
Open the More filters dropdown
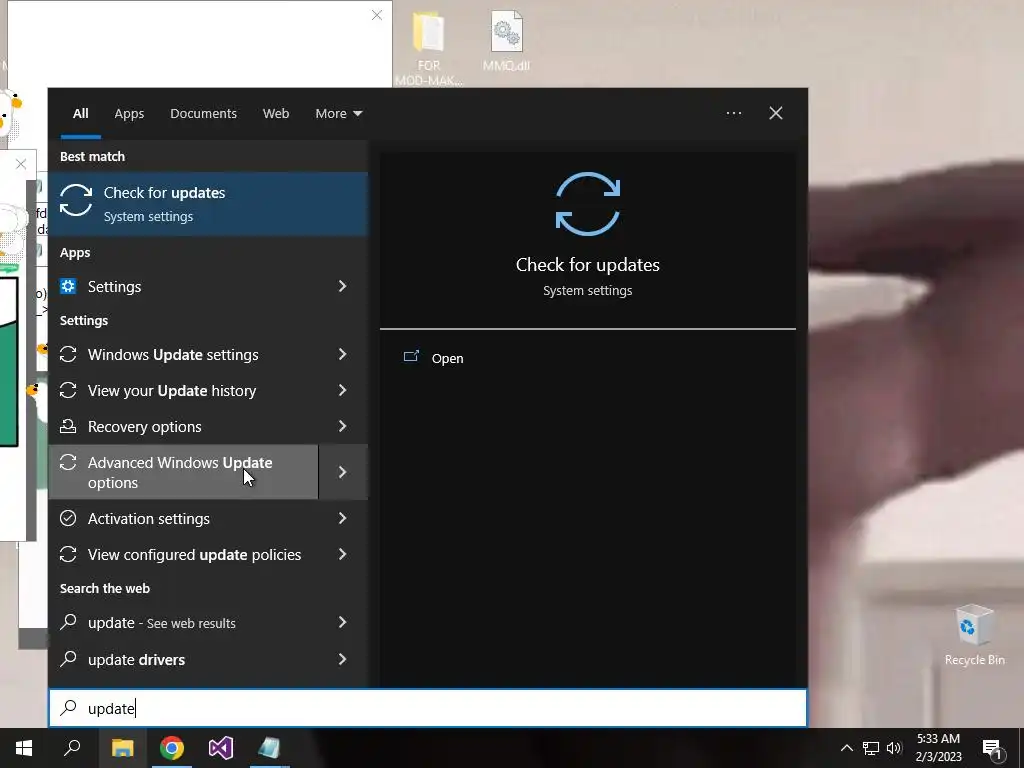pos(338,114)
